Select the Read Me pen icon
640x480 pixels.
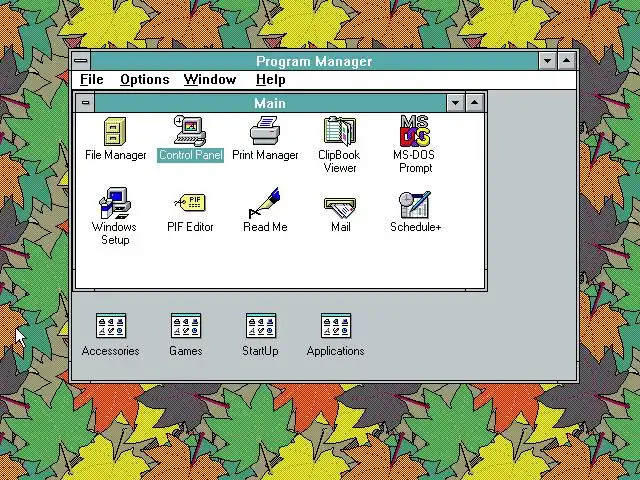[x=265, y=203]
